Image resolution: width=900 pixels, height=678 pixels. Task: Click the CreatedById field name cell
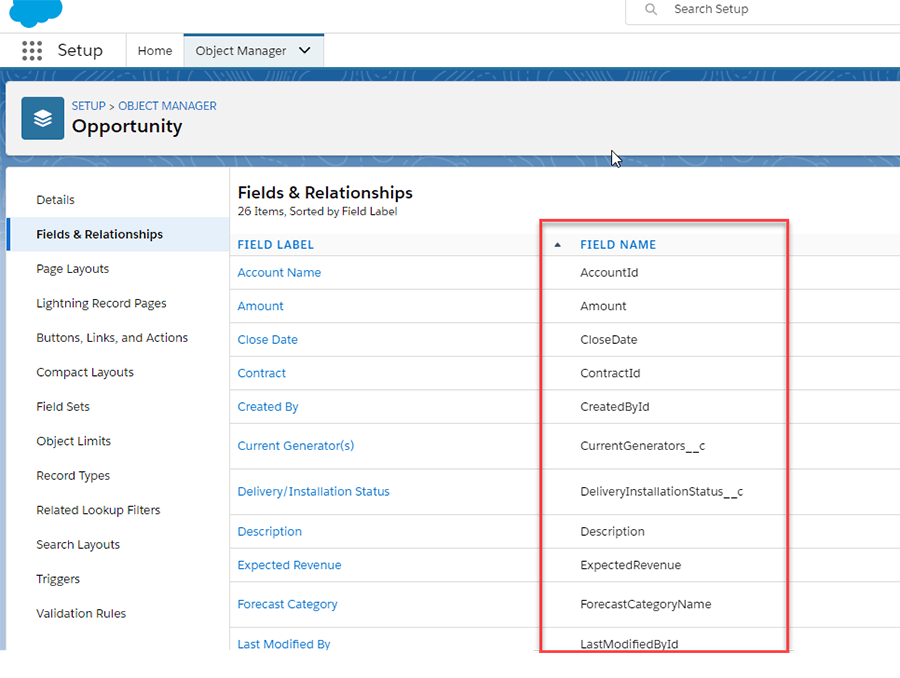pyautogui.click(x=615, y=406)
